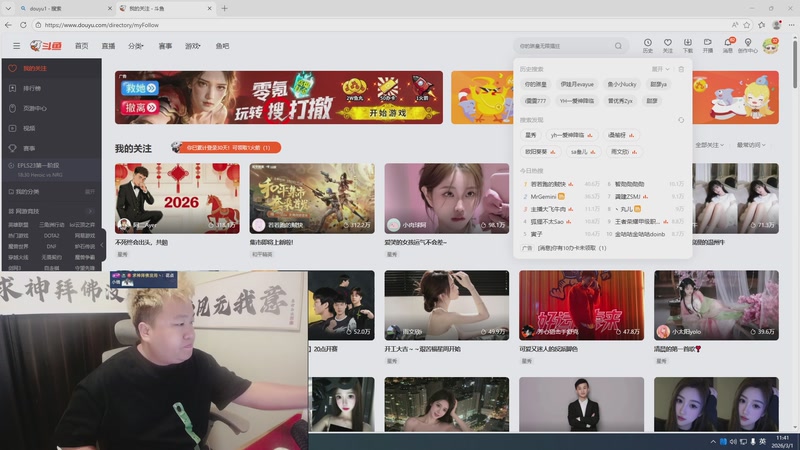Open the user avatar in header

(770, 46)
